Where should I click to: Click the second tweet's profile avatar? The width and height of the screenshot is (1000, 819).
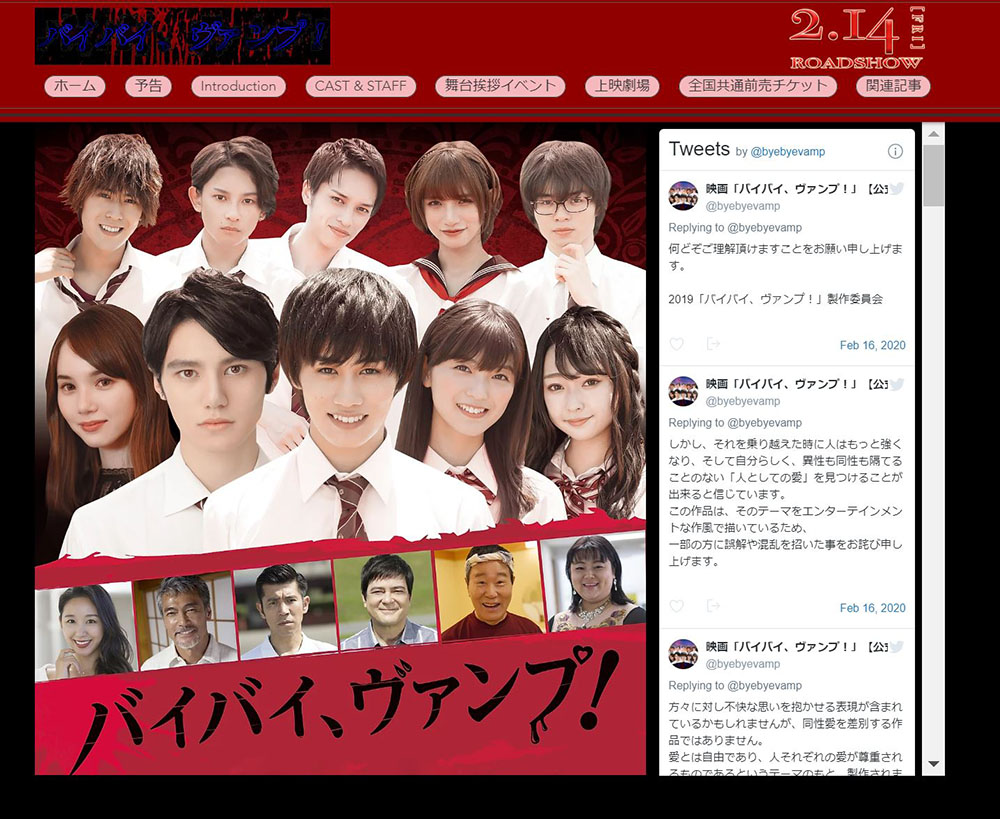[x=683, y=391]
